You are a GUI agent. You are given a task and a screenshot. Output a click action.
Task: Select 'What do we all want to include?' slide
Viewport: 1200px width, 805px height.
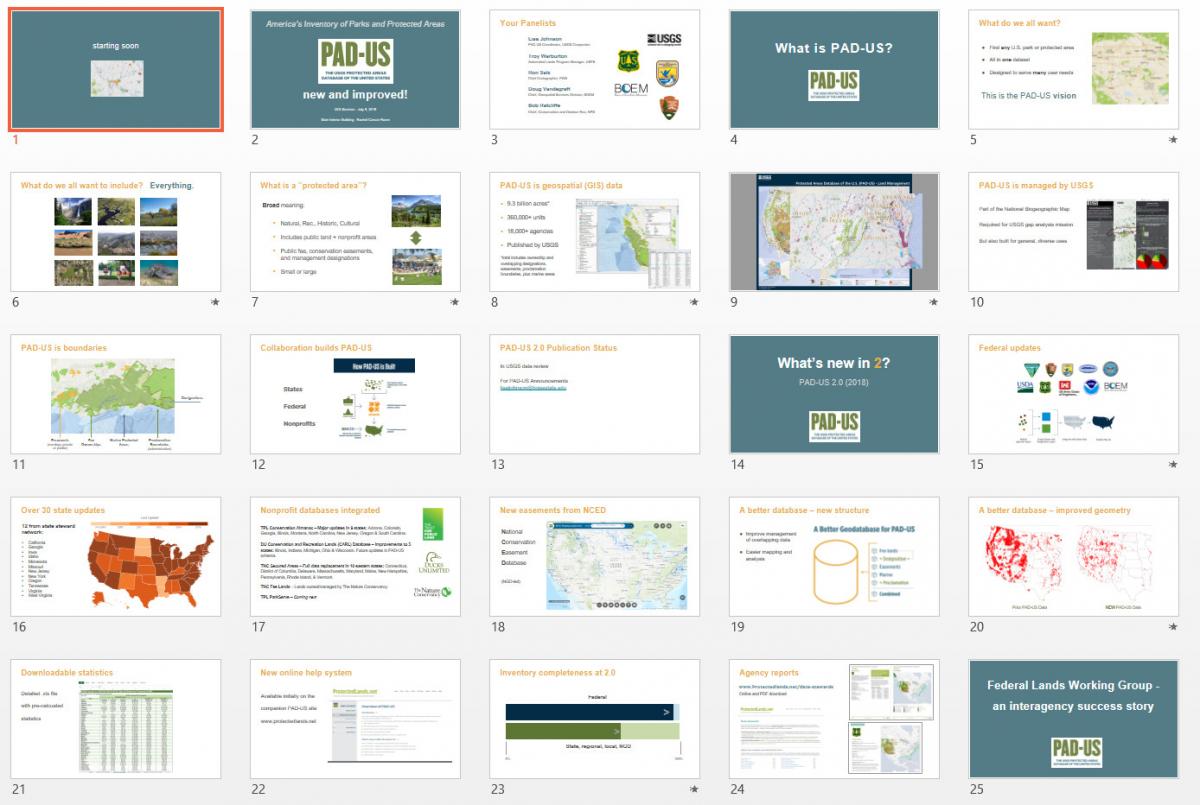point(116,231)
